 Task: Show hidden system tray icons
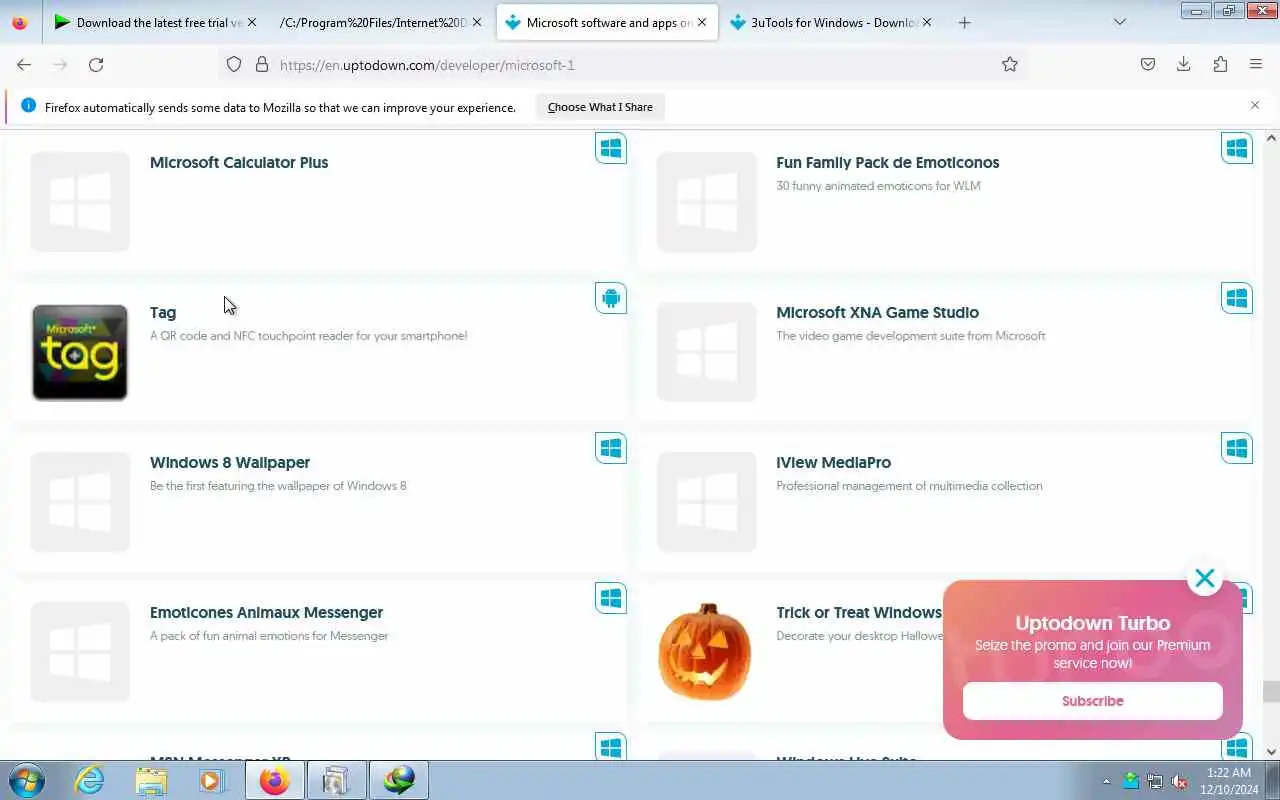pyautogui.click(x=1106, y=781)
